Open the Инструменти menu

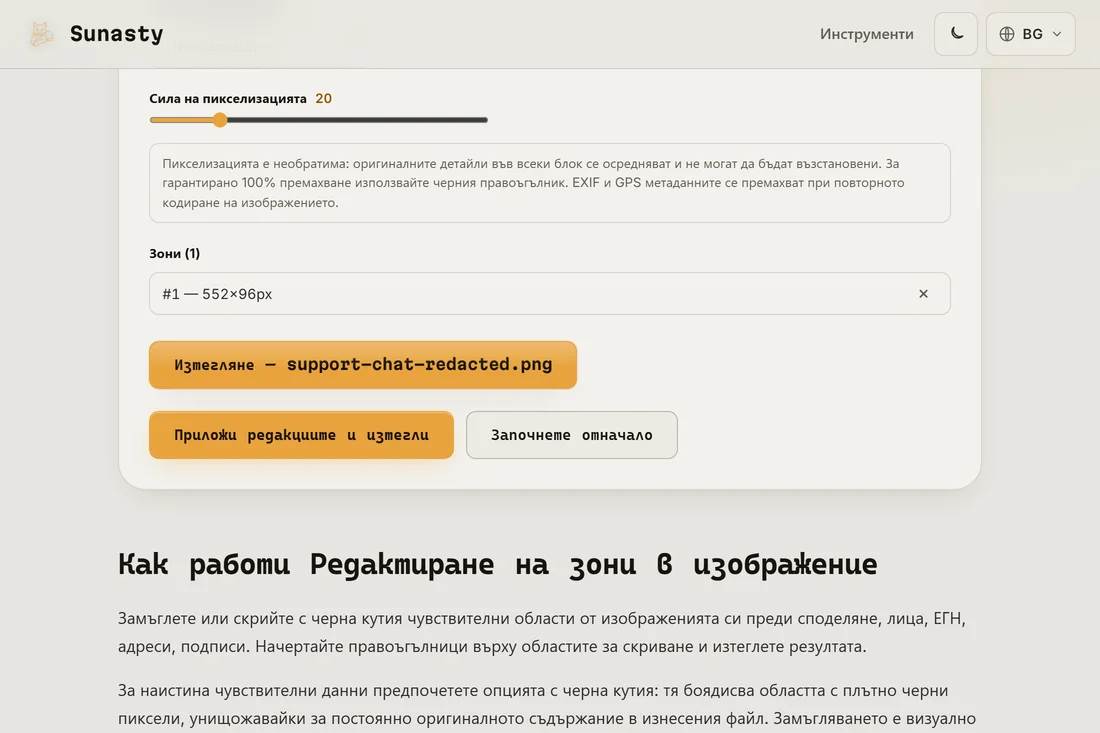pos(866,34)
